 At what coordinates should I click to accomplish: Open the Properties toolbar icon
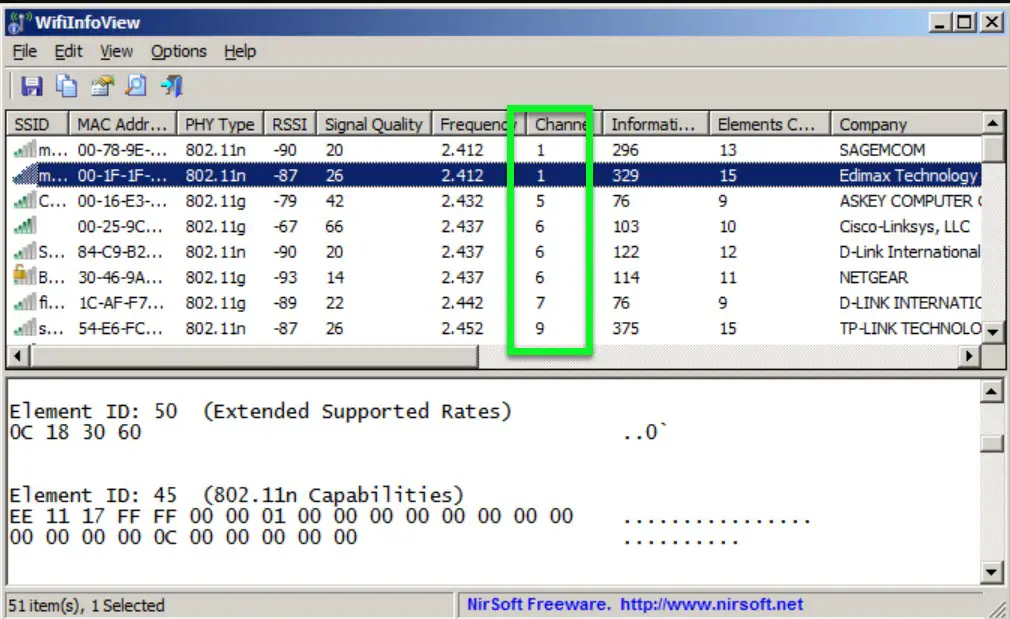(101, 86)
